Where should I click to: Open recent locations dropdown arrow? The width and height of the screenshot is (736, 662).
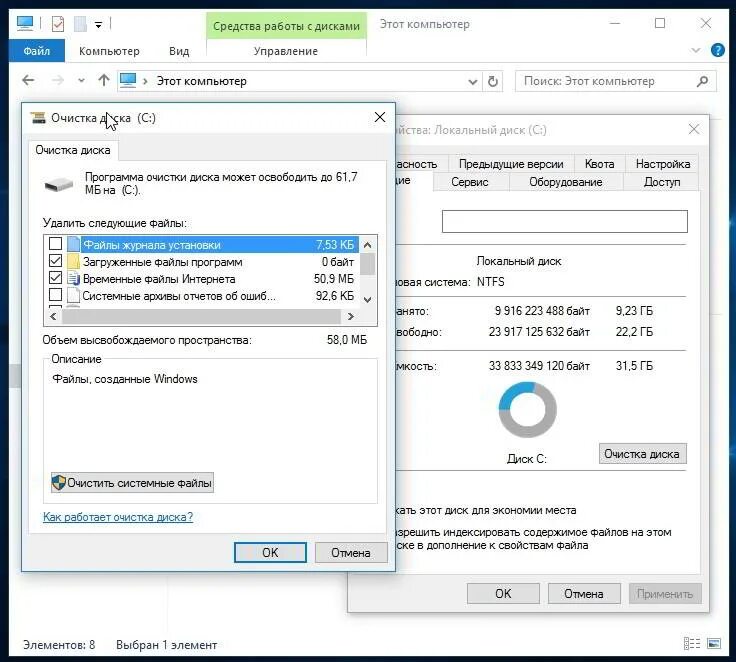pyautogui.click(x=81, y=80)
